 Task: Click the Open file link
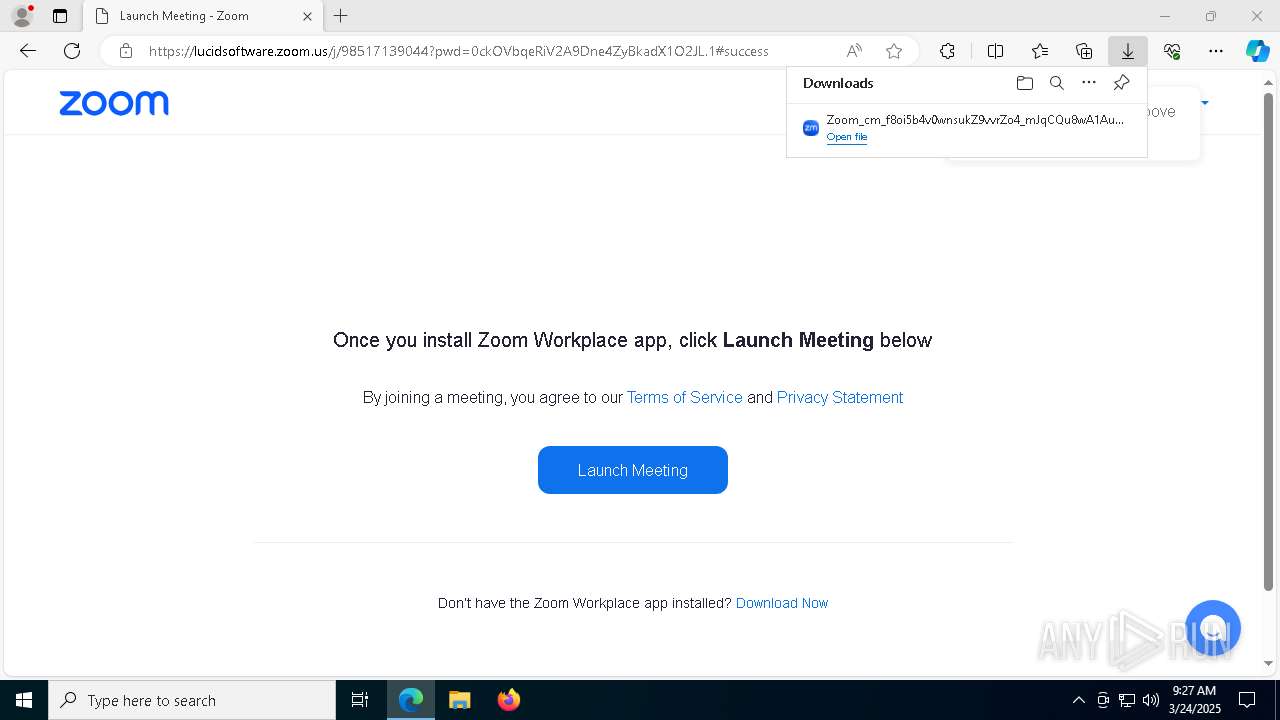[847, 137]
